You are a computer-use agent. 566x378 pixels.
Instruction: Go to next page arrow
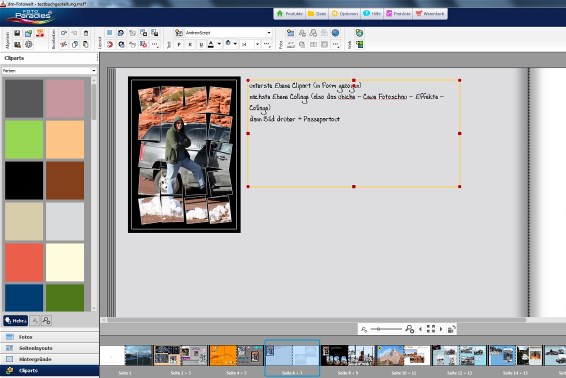click(x=441, y=329)
